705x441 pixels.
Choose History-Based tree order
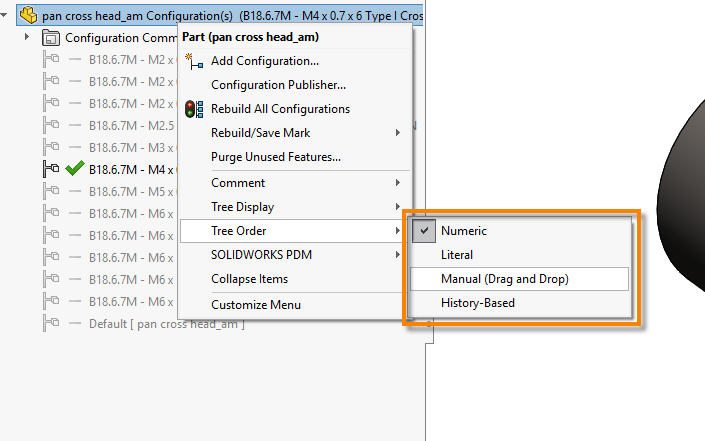[477, 303]
